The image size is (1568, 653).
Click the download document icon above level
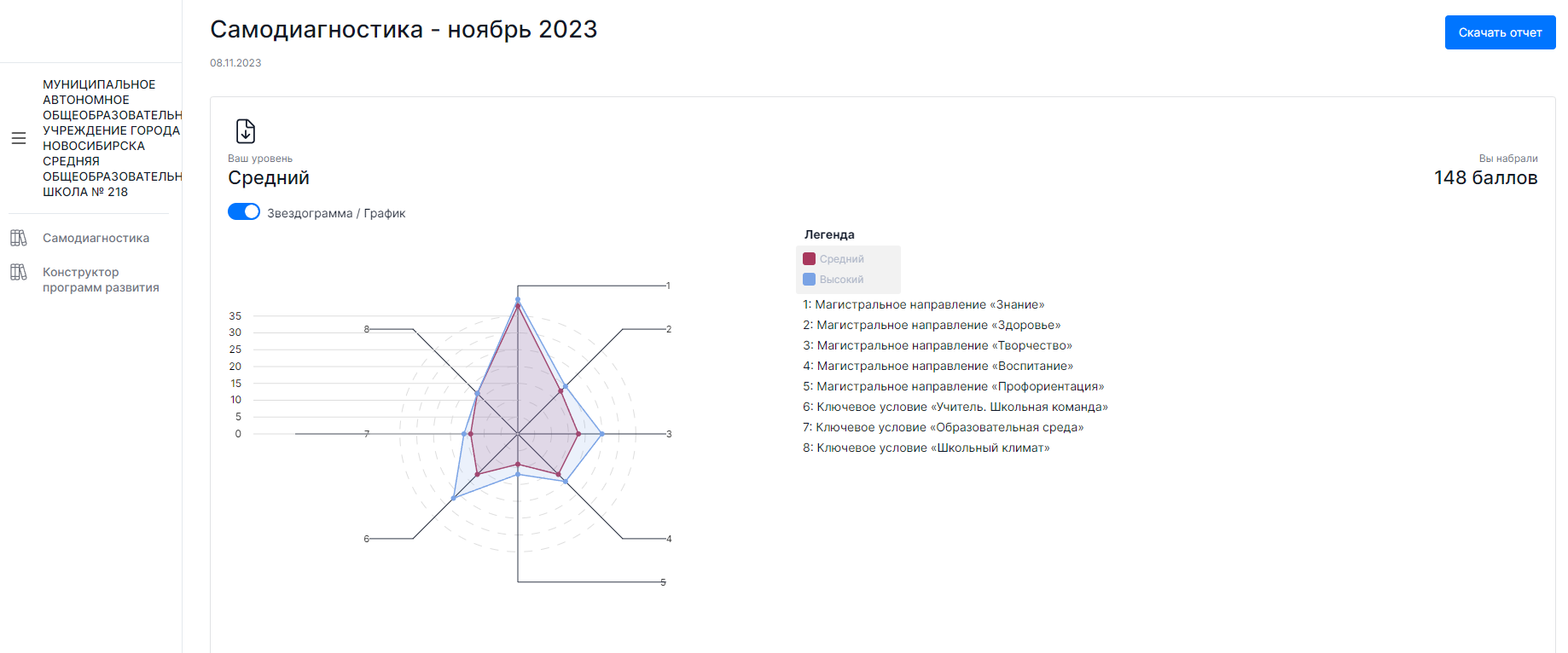click(x=246, y=131)
